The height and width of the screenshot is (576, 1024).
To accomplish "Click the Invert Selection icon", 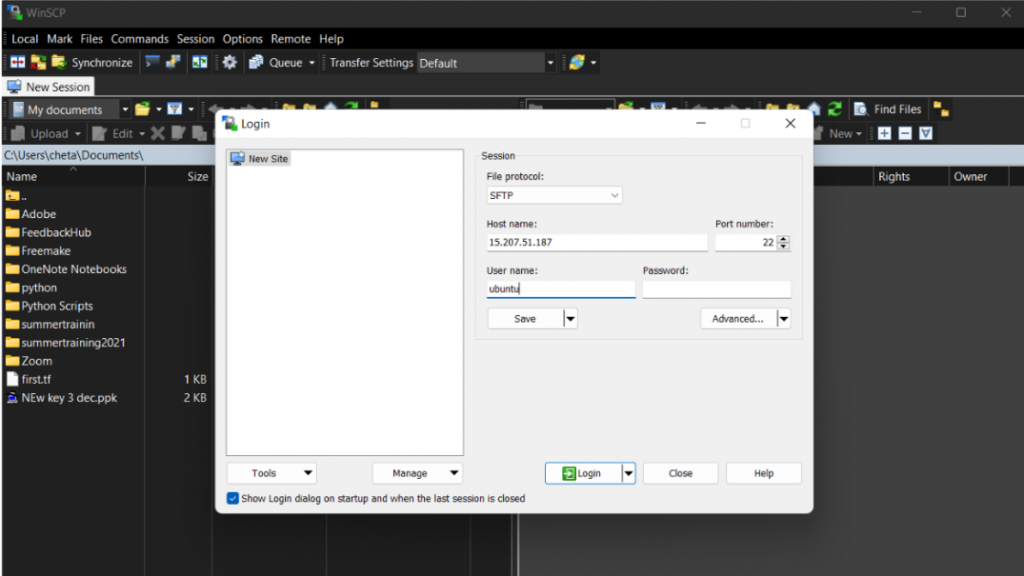I will tap(926, 133).
